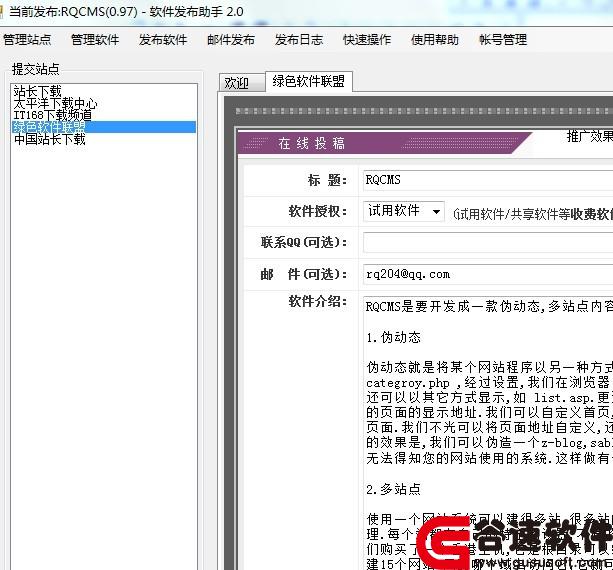Image resolution: width=613 pixels, height=570 pixels.
Task: Click inside the 软件介绍 text area
Action: pyautogui.click(x=488, y=433)
